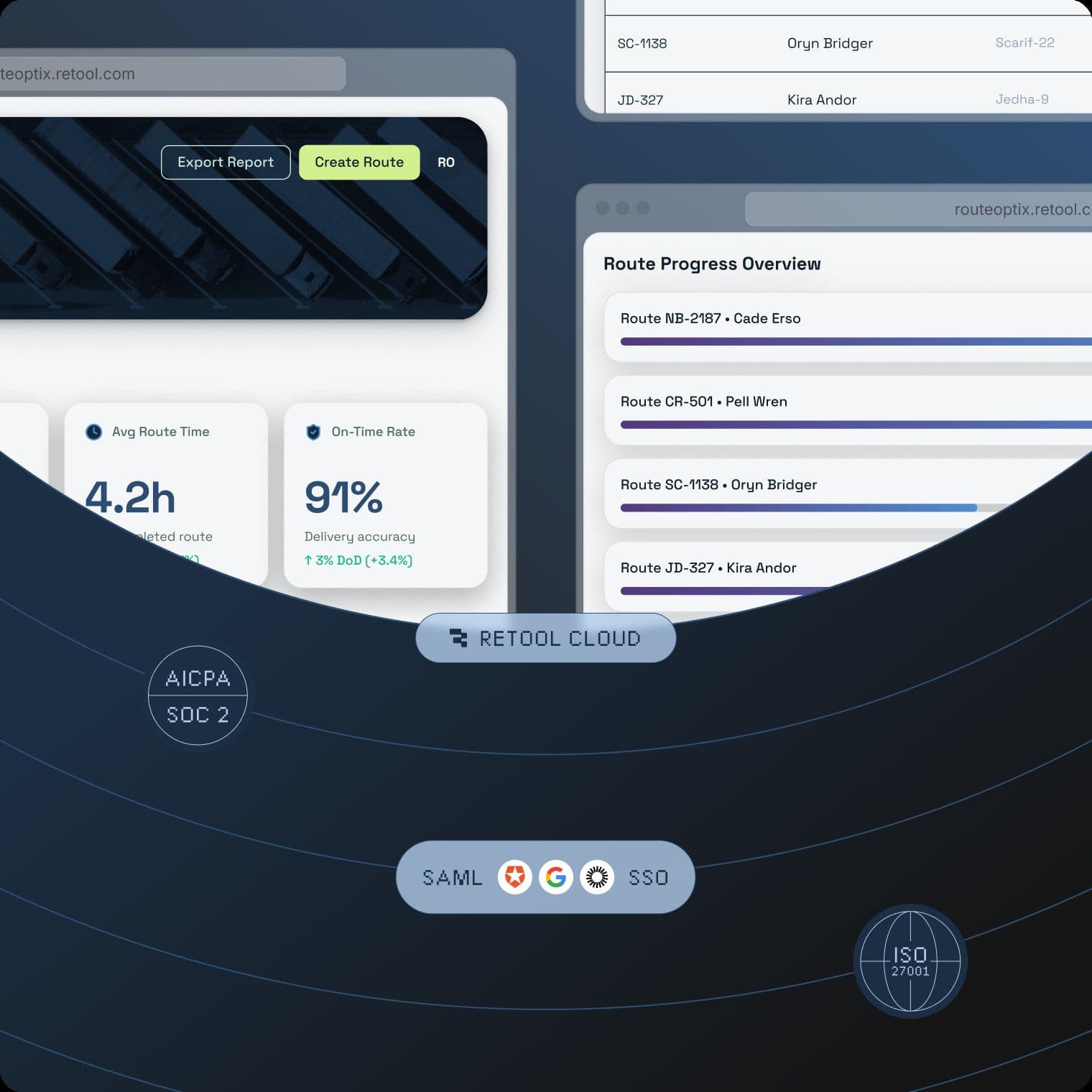Click the Oryn Bridger table cell

coord(830,43)
